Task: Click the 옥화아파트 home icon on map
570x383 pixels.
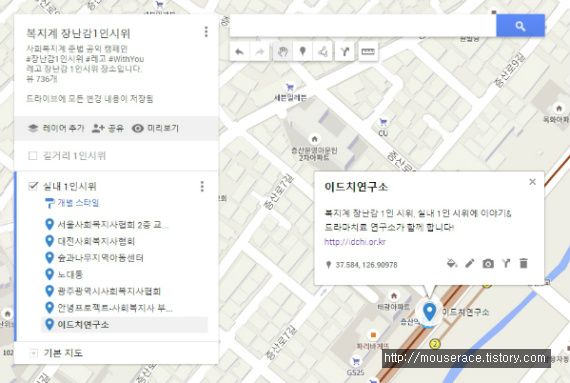Action: pos(559,108)
